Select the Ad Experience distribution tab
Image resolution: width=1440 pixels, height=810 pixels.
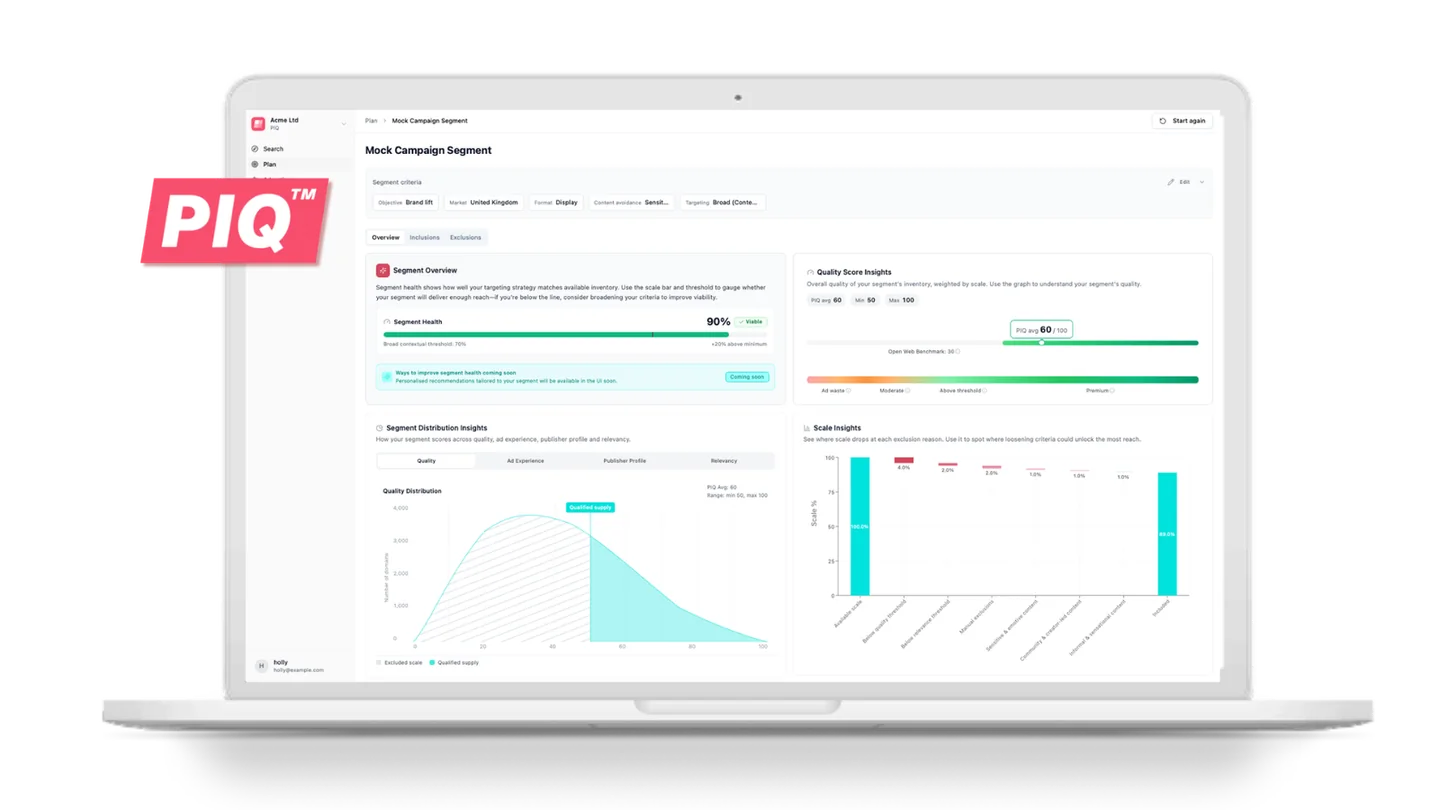pos(525,461)
